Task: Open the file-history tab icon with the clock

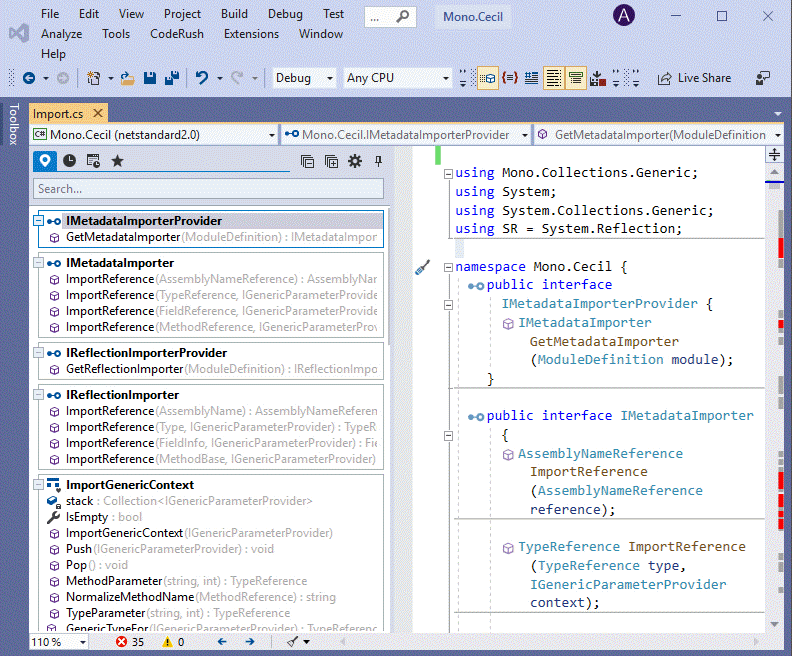Action: 93,161
